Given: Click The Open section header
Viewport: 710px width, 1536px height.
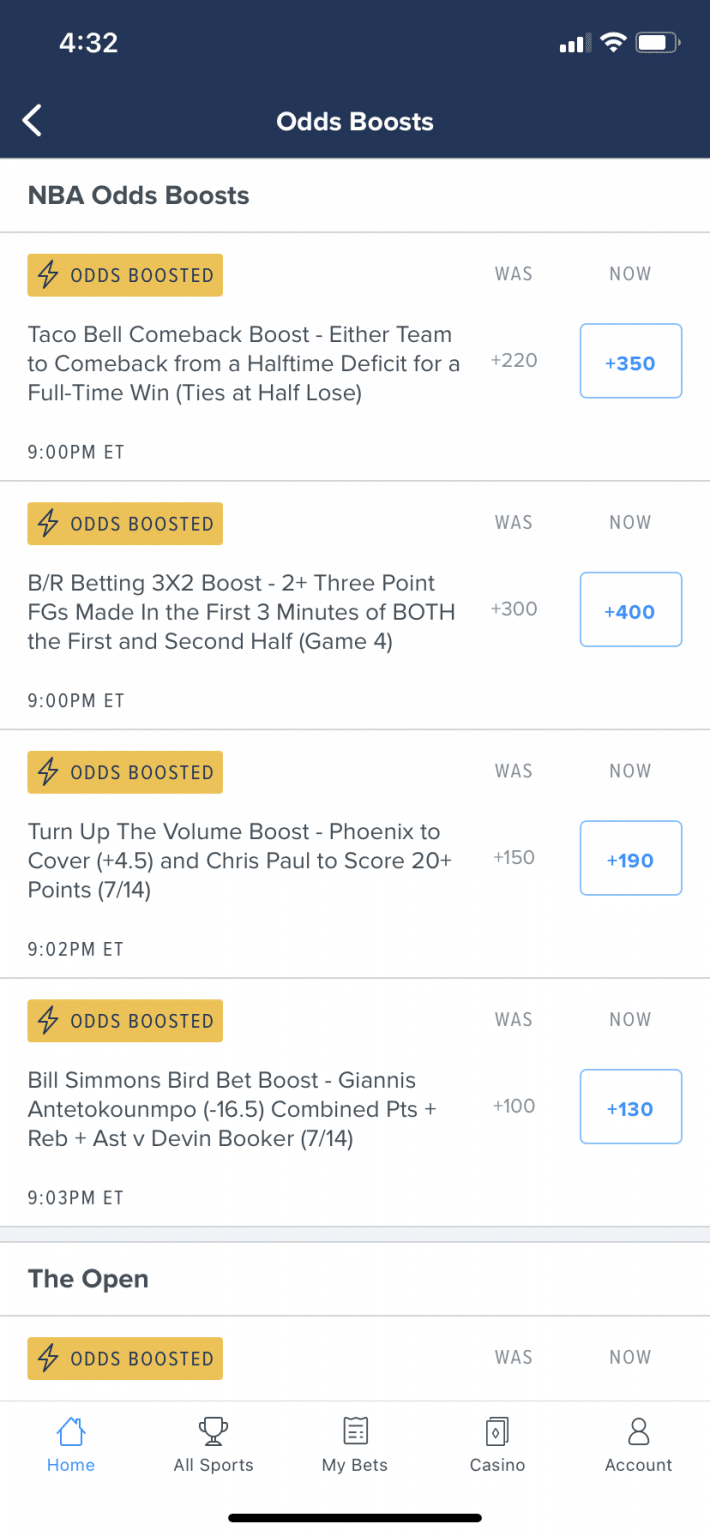Looking at the screenshot, I should pyautogui.click(x=88, y=1278).
